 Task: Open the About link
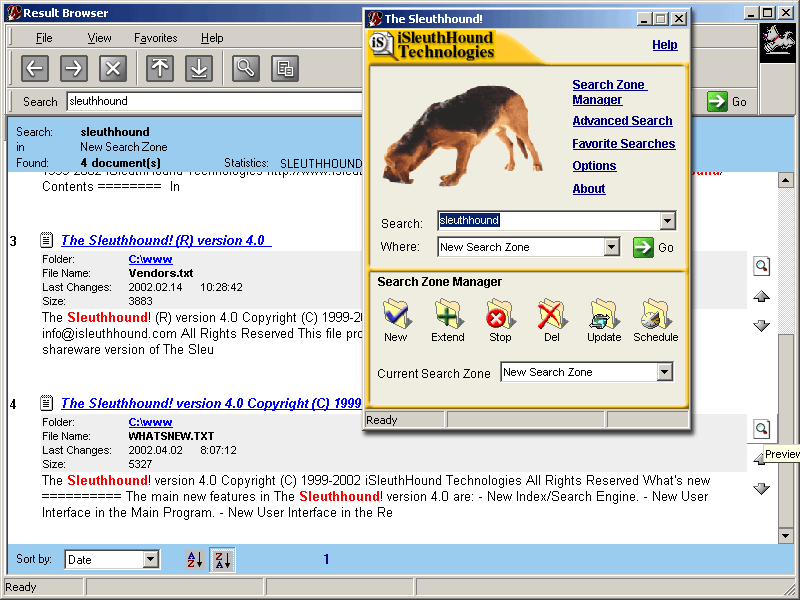(x=588, y=189)
